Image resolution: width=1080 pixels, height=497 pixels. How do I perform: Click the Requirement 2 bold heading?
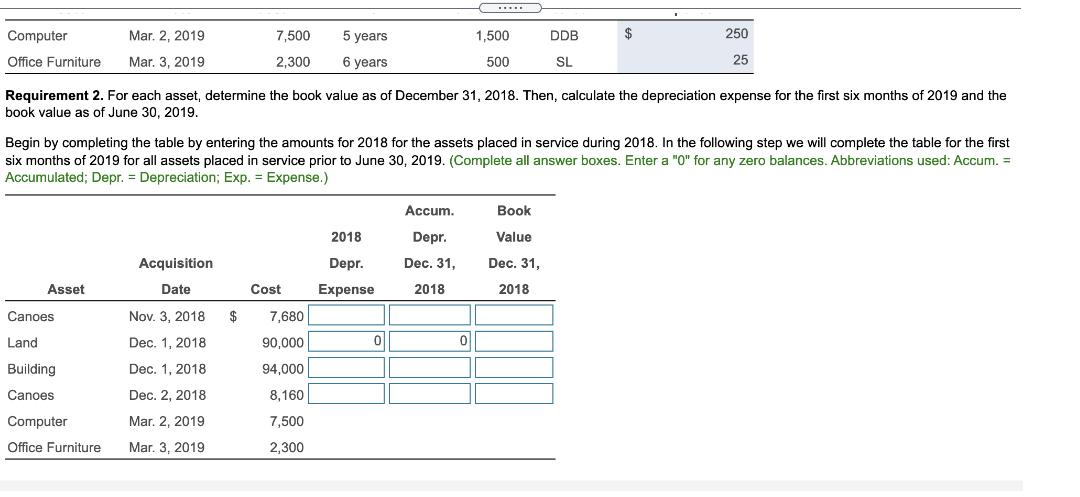coord(54,96)
